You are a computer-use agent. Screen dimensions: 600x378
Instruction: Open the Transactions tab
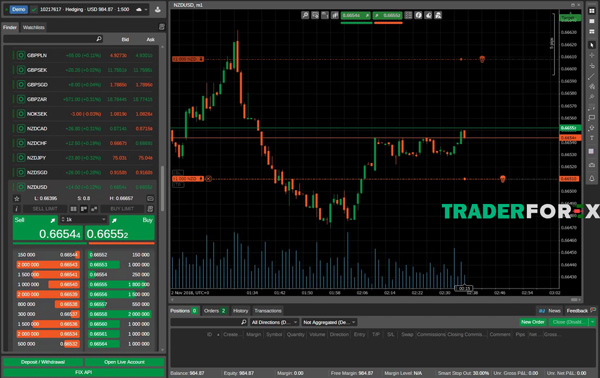click(x=268, y=311)
